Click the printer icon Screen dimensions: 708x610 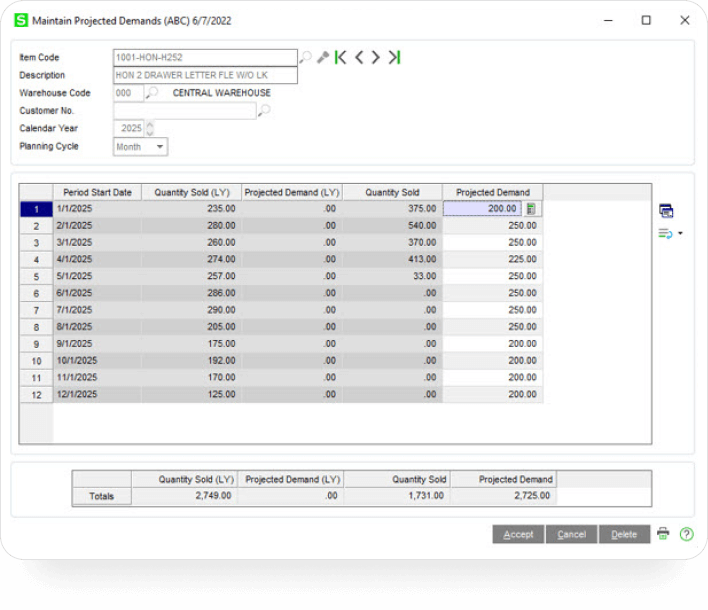click(x=663, y=533)
